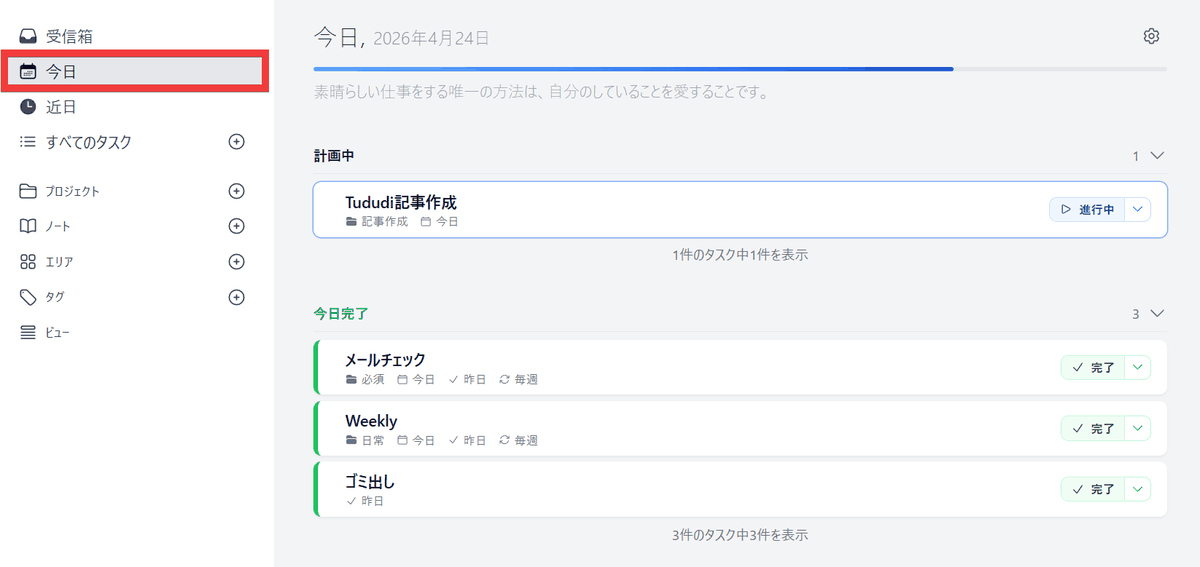
Task: Open ビュー in the sidebar
Action: pos(58,333)
